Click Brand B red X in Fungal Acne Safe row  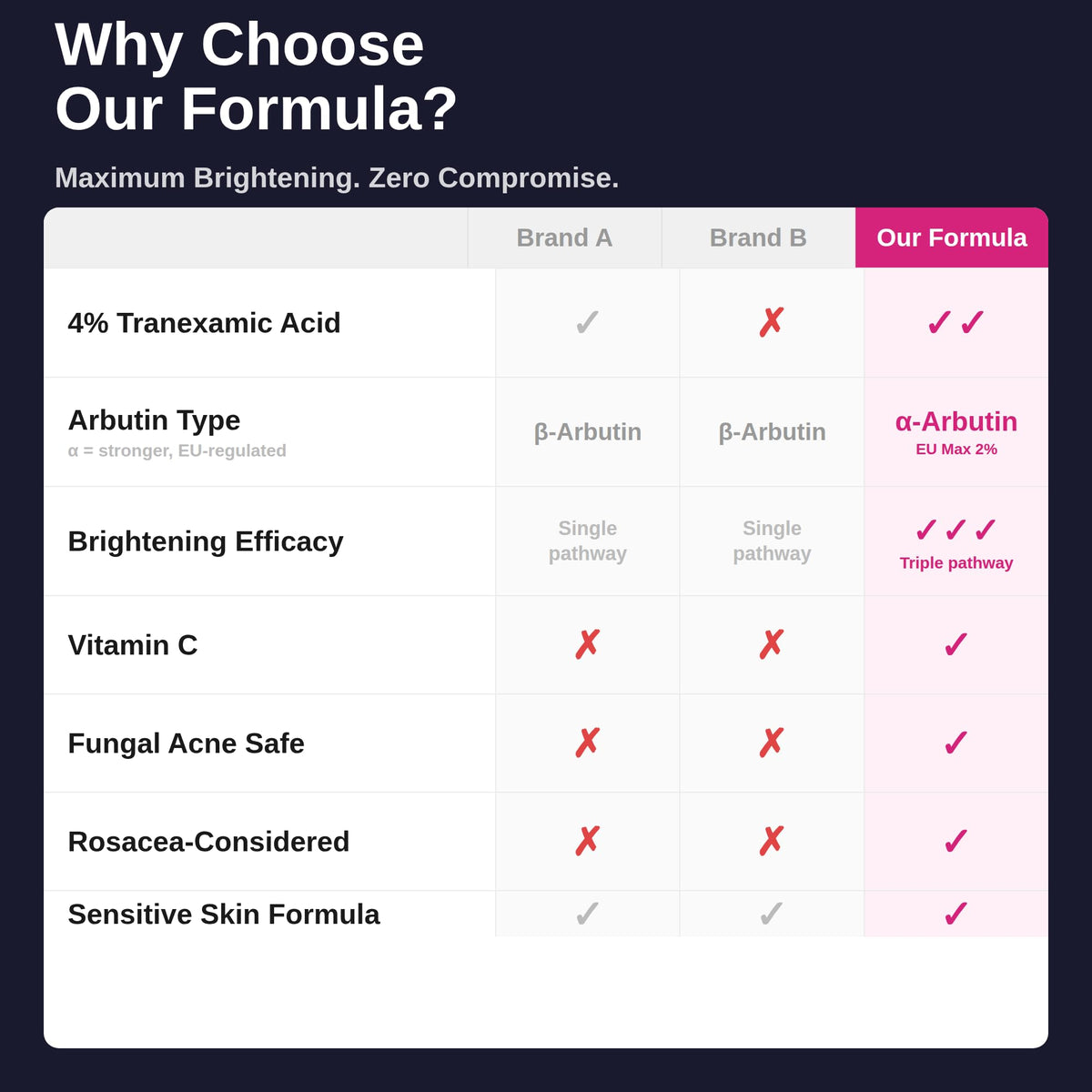[772, 743]
